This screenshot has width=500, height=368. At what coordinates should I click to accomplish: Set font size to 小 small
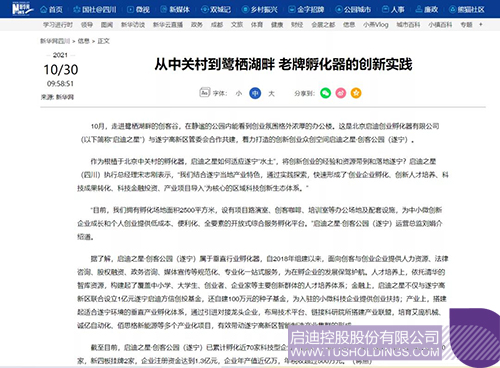tap(239, 93)
